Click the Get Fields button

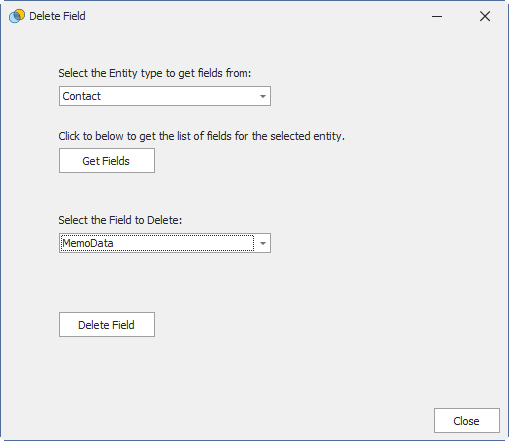pos(107,161)
